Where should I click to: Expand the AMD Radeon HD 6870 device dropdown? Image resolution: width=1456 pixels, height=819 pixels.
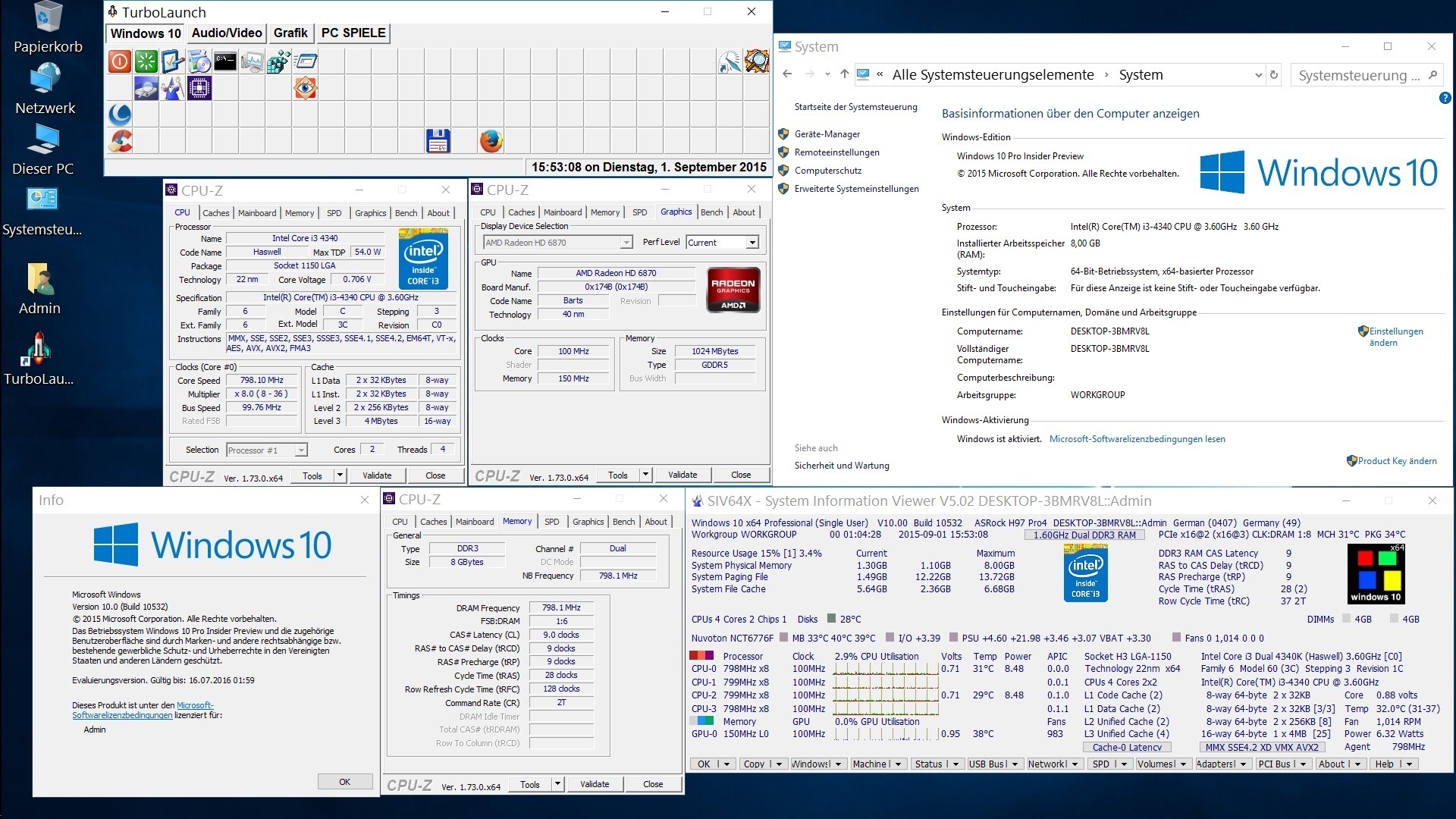pyautogui.click(x=626, y=243)
